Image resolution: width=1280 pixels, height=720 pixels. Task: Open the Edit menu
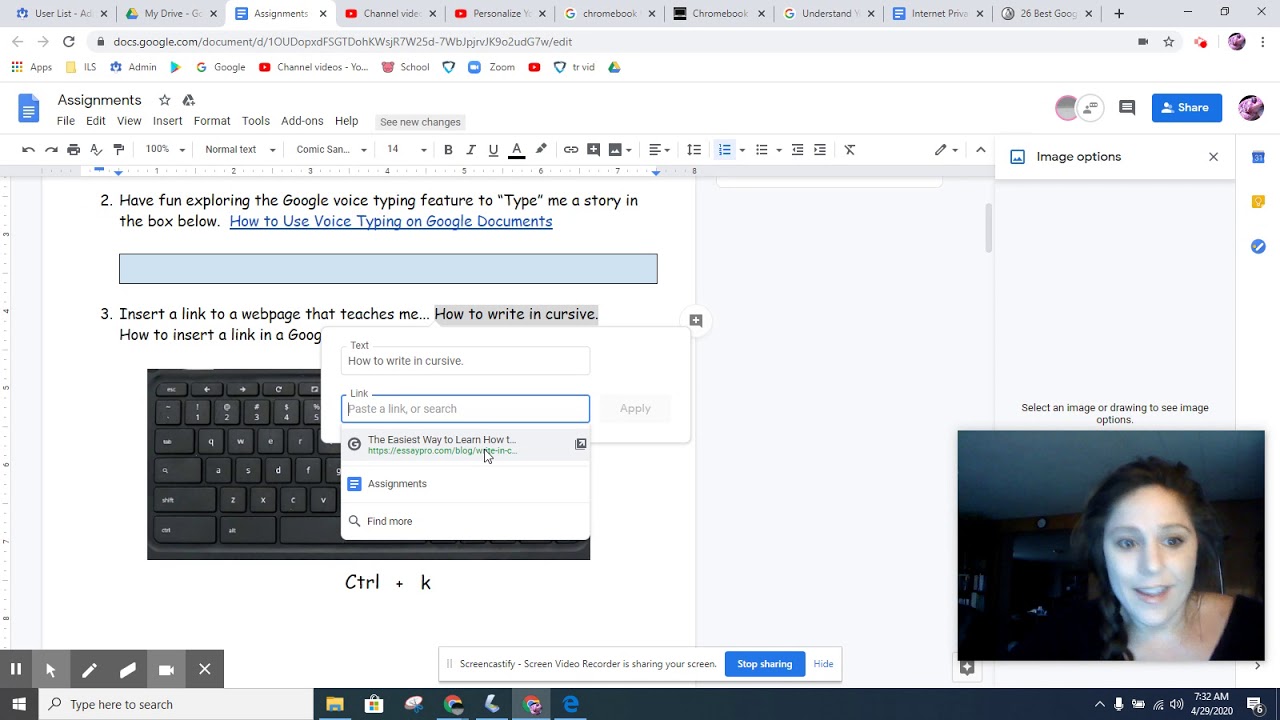point(96,121)
